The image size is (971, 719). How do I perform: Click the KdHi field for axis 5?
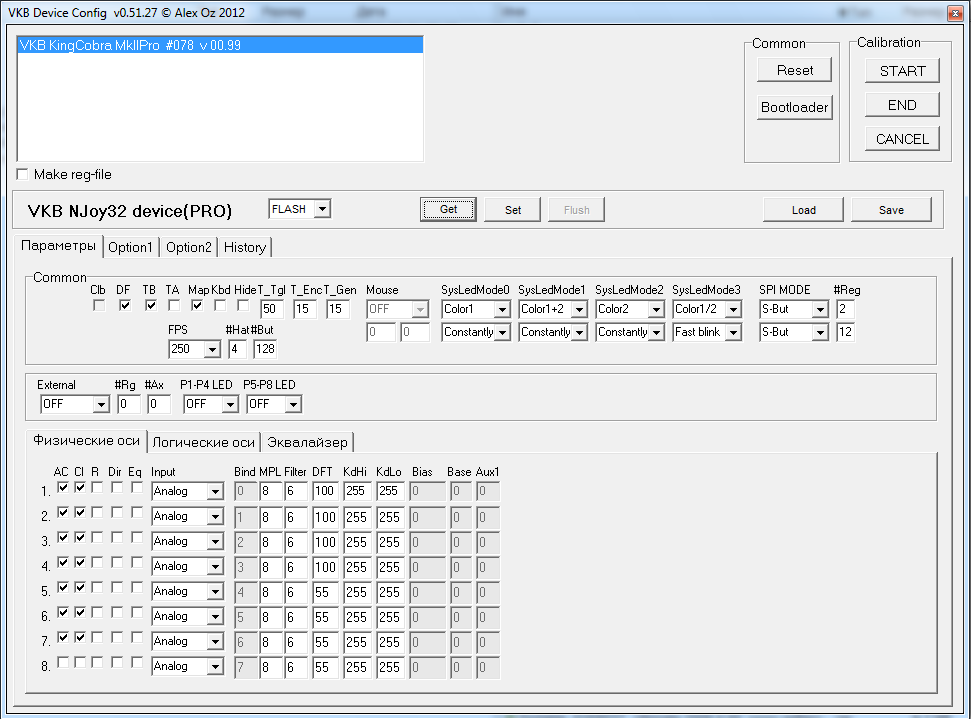tap(357, 592)
